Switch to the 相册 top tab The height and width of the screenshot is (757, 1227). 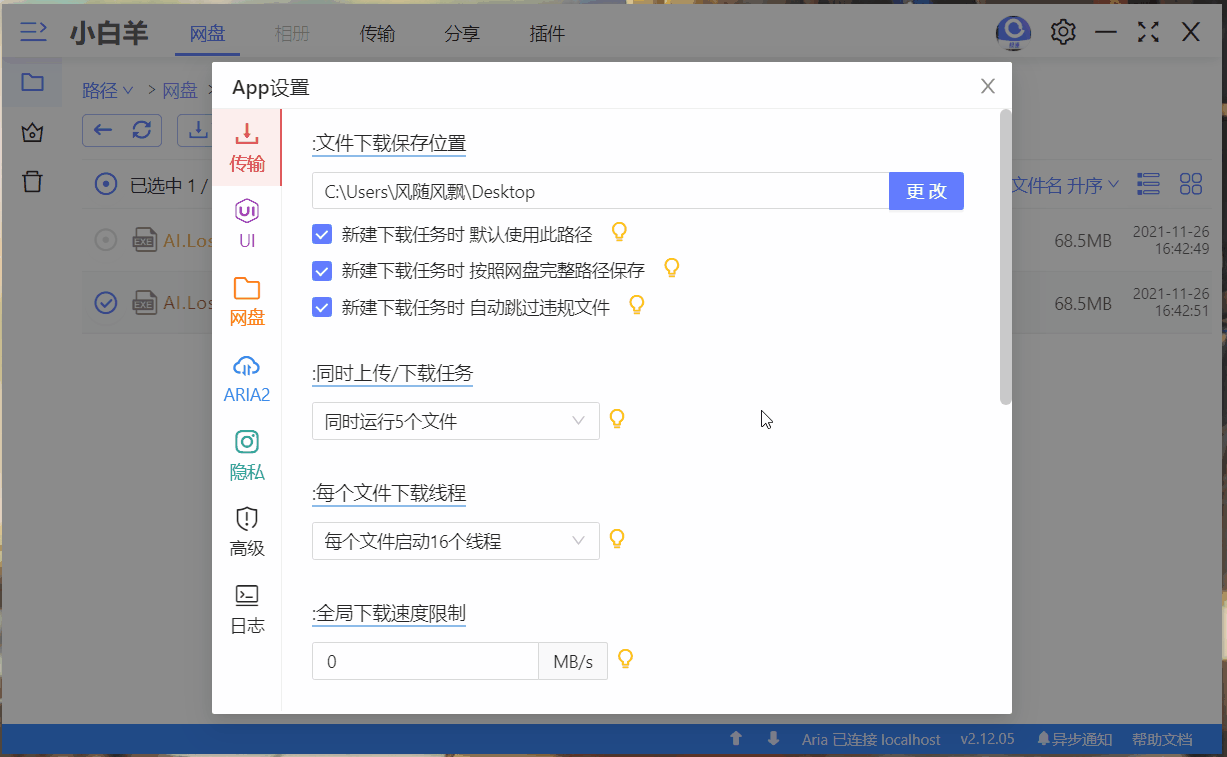292,34
